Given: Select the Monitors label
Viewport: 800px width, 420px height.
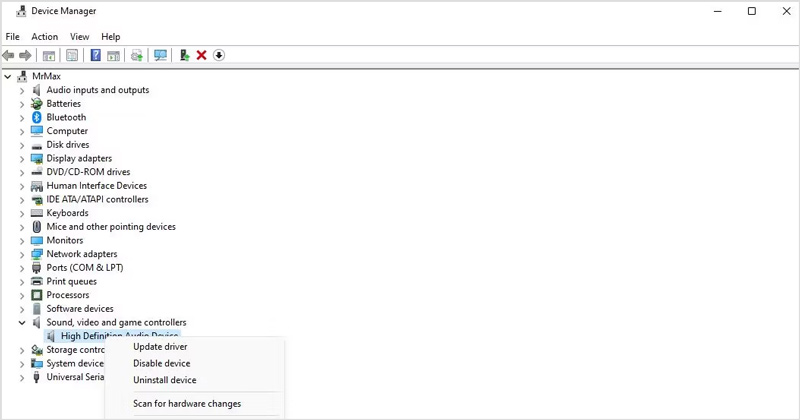Looking at the screenshot, I should pyautogui.click(x=65, y=240).
